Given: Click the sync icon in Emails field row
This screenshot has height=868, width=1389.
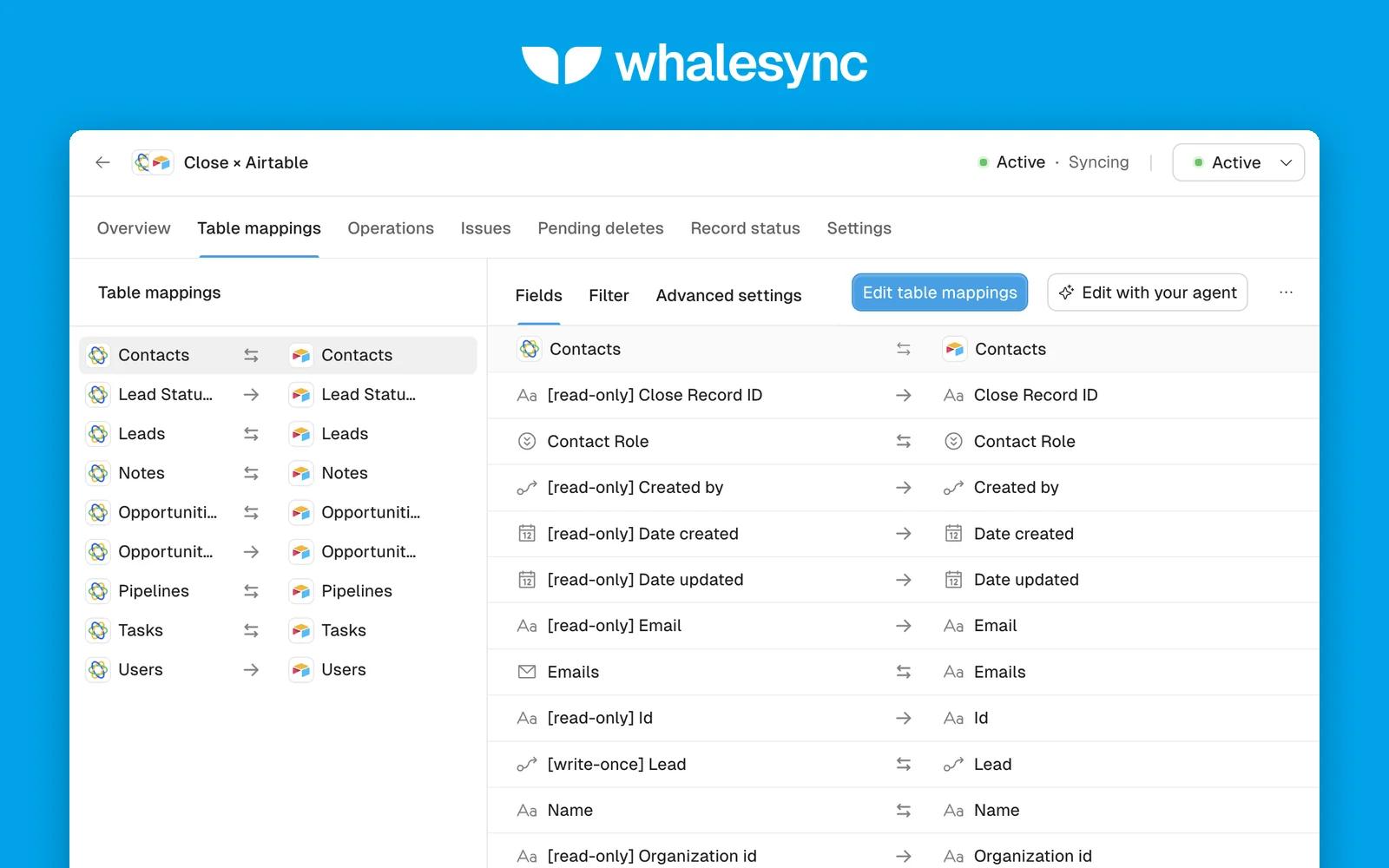Looking at the screenshot, I should (903, 672).
